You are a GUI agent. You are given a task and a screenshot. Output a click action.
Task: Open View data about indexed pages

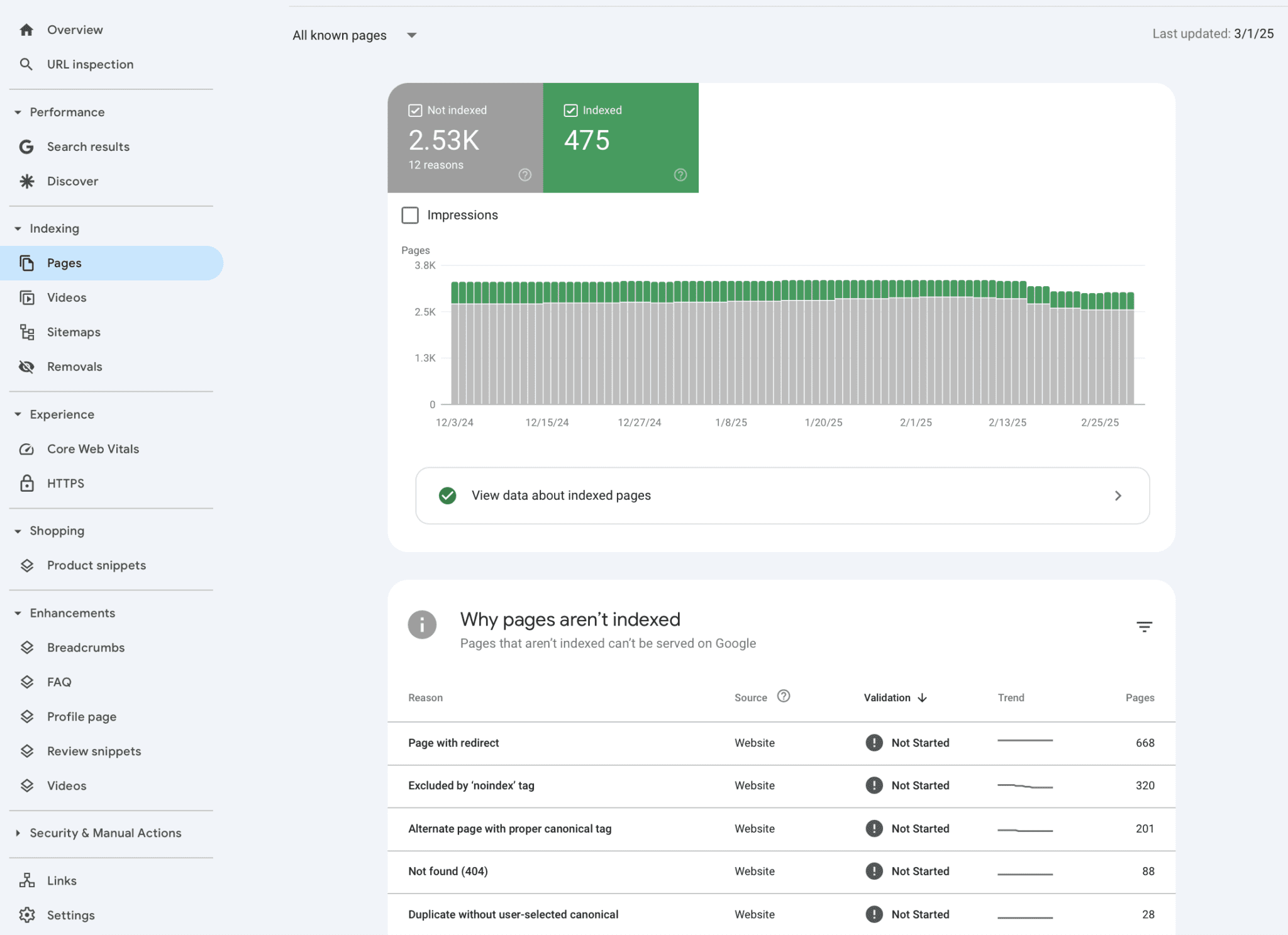tap(782, 495)
